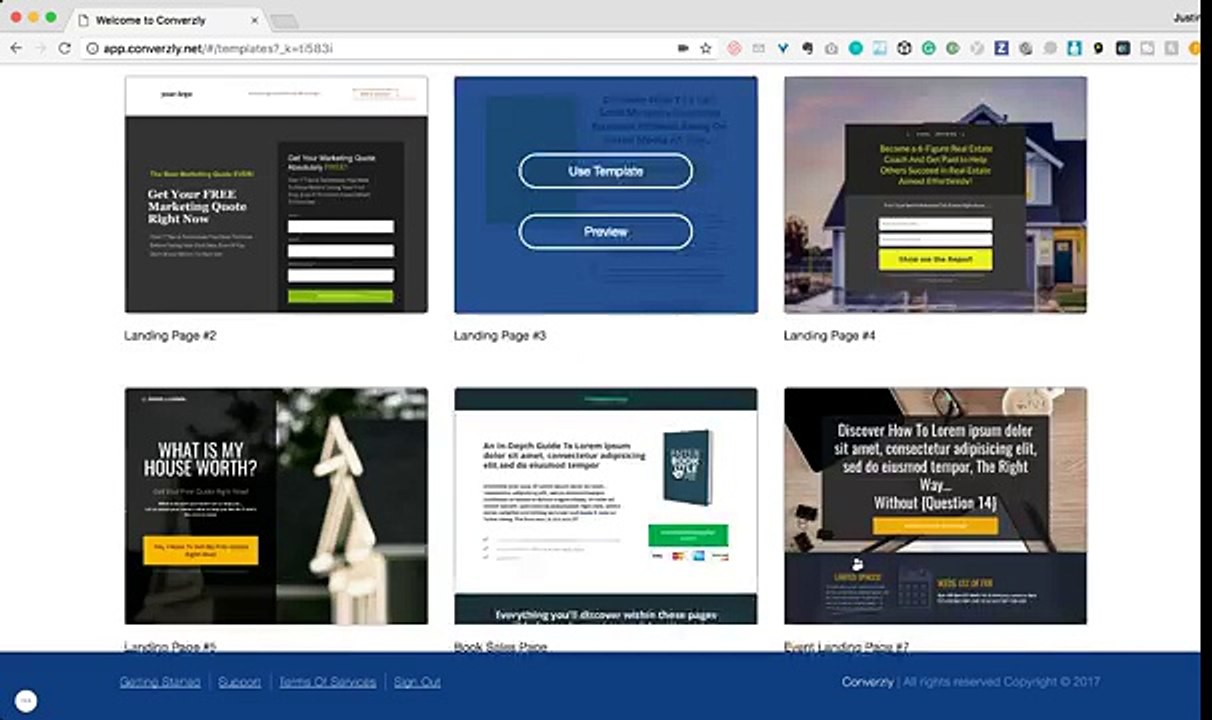Bookmark this page with the star icon
This screenshot has height=720, width=1212.
tap(706, 48)
